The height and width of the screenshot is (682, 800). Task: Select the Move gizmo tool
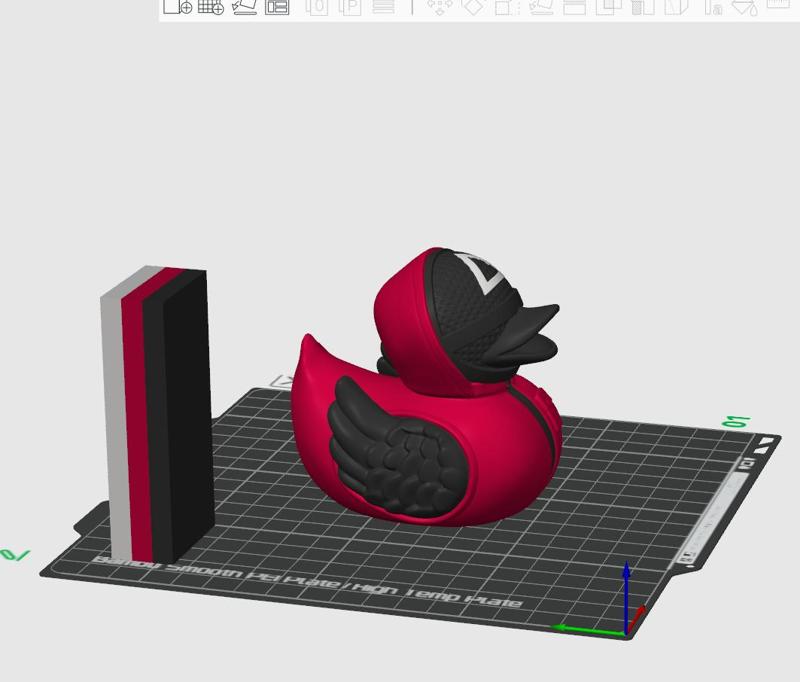point(439,6)
